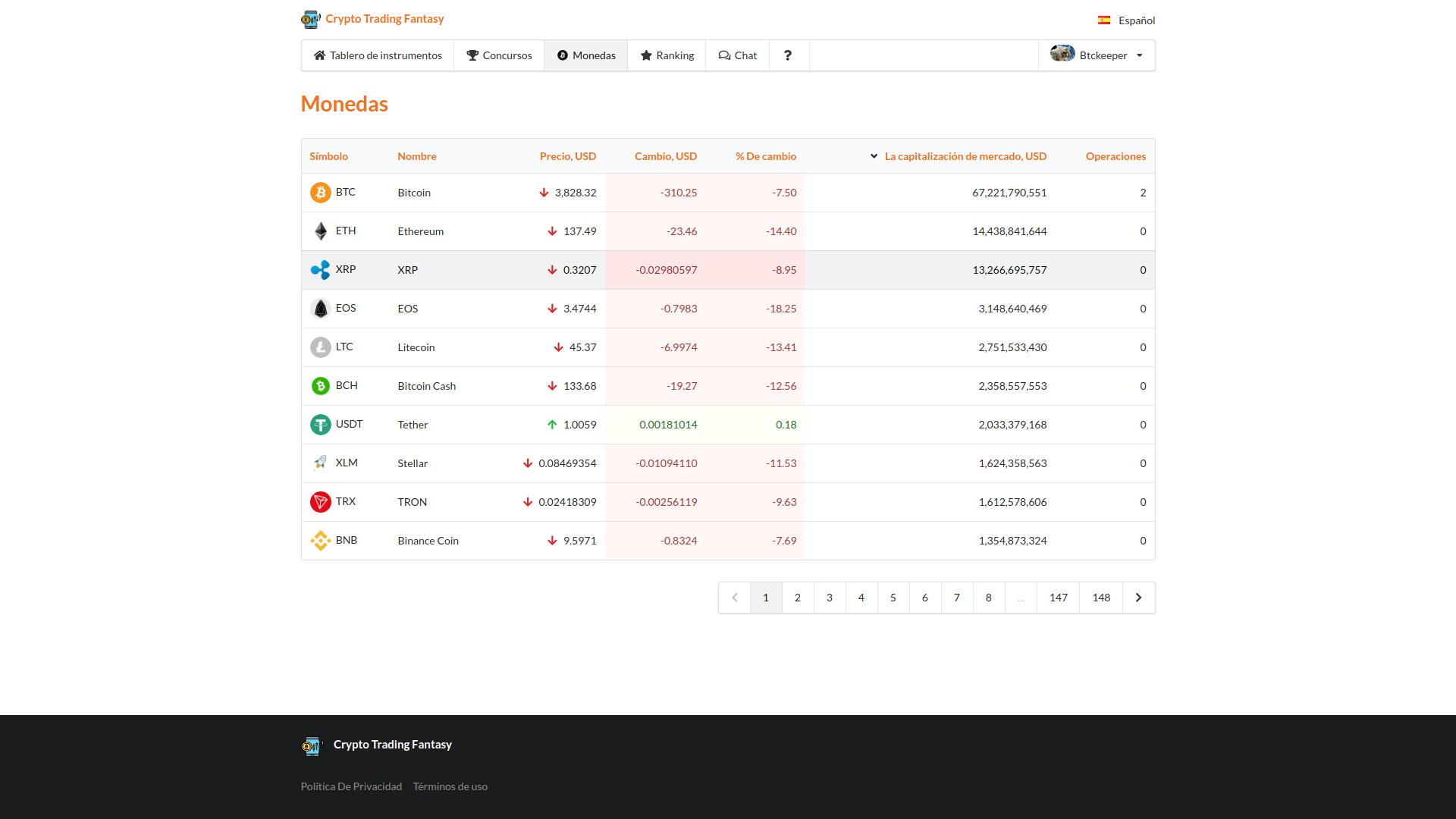Image resolution: width=1456 pixels, height=819 pixels.
Task: Click the TRON red icon
Action: click(x=320, y=502)
